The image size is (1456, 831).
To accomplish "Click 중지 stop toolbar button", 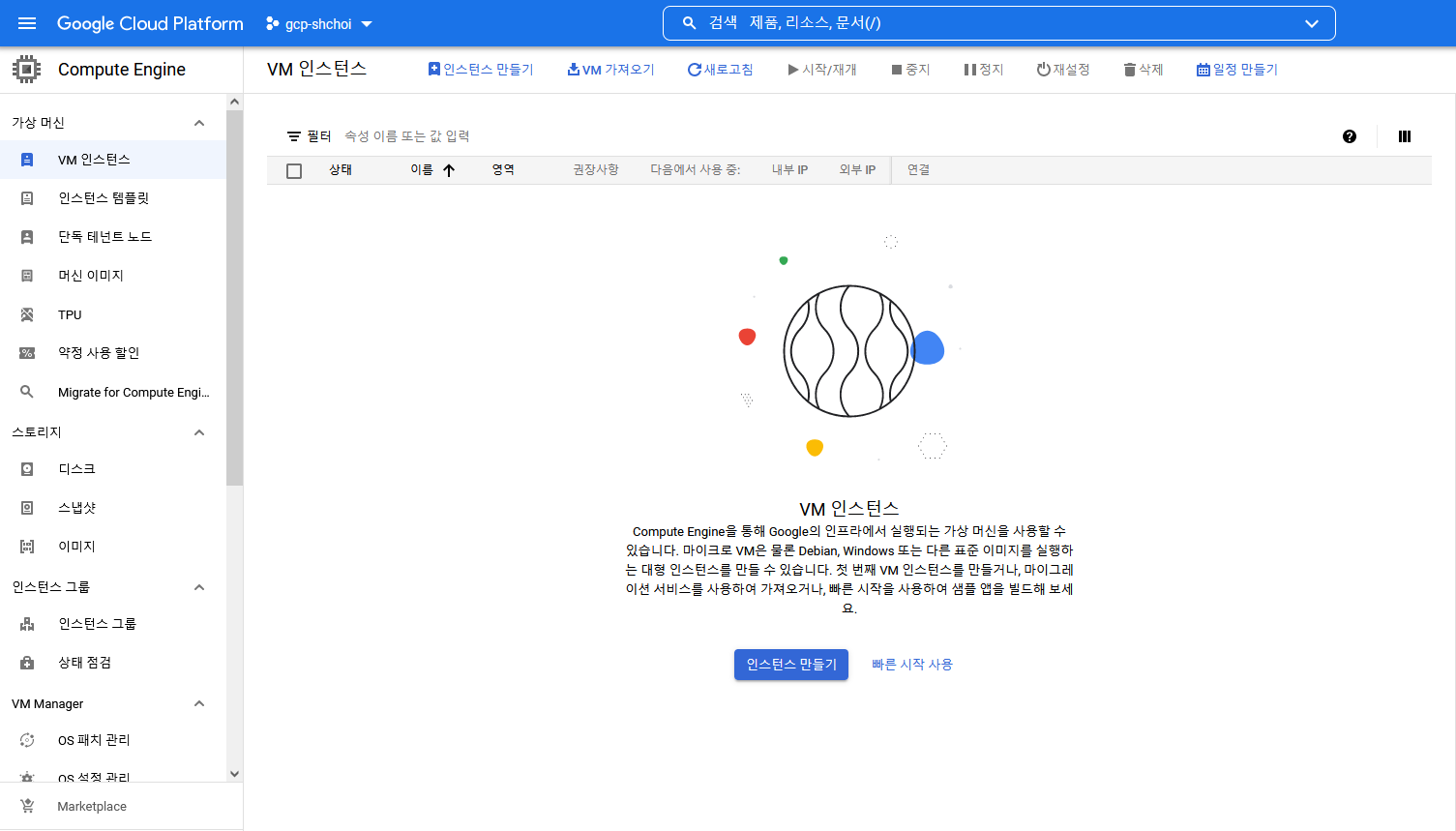I will tap(910, 70).
